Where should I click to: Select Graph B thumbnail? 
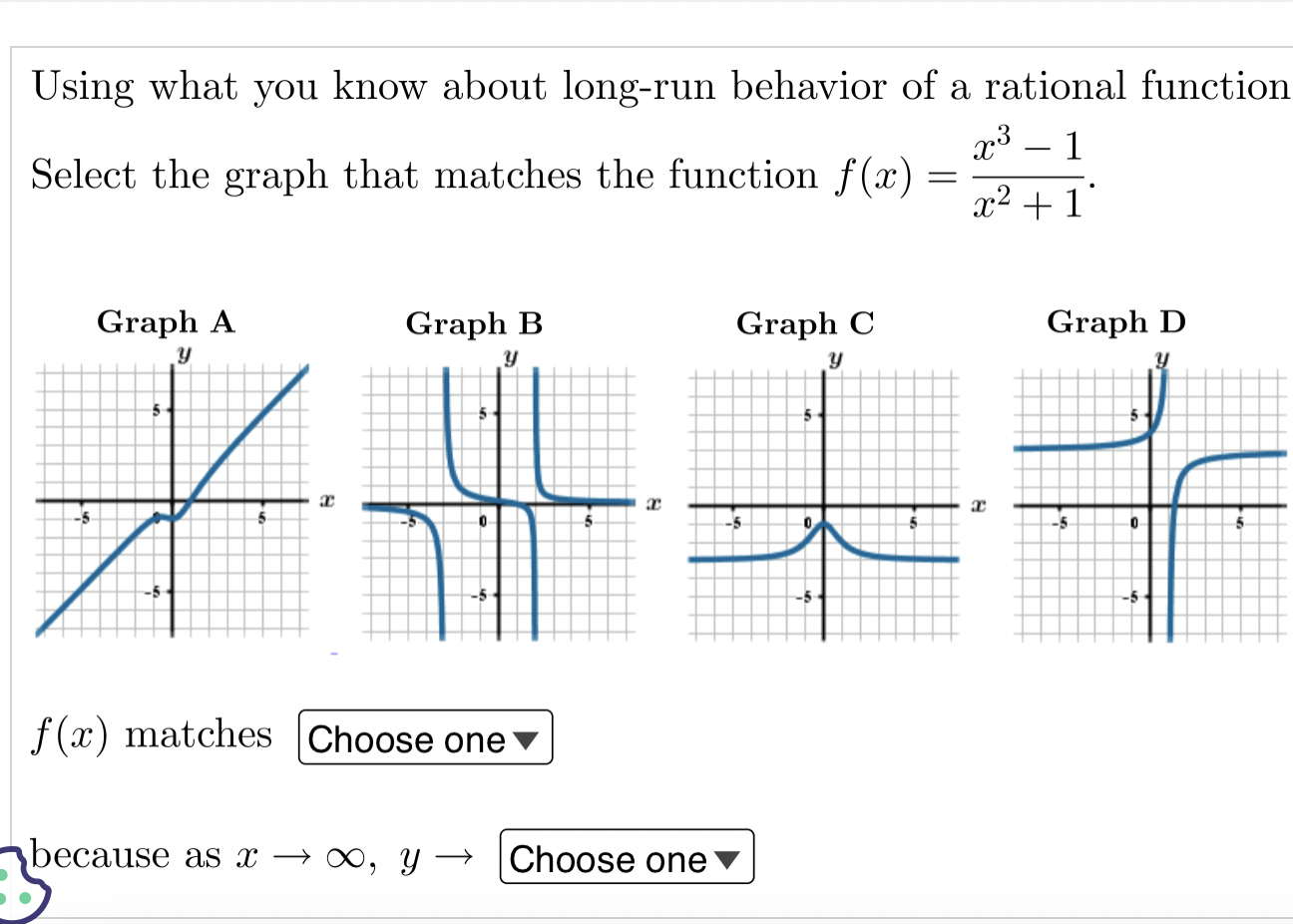pyautogui.click(x=496, y=499)
